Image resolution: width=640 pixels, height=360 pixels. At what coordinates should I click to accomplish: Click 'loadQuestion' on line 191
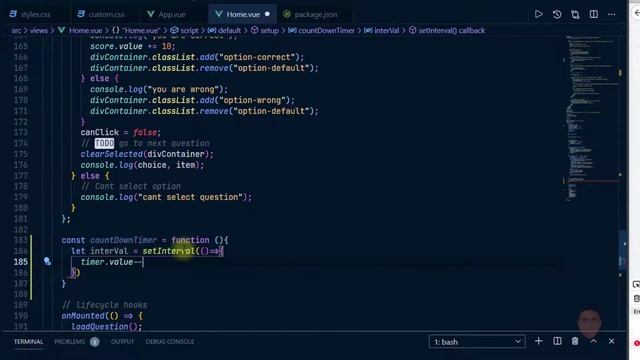point(100,327)
